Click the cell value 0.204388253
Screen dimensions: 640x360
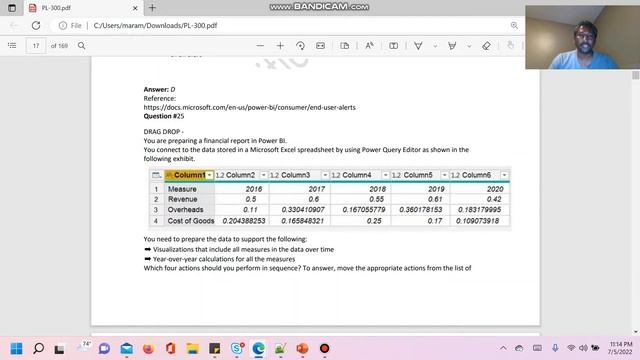244,221
